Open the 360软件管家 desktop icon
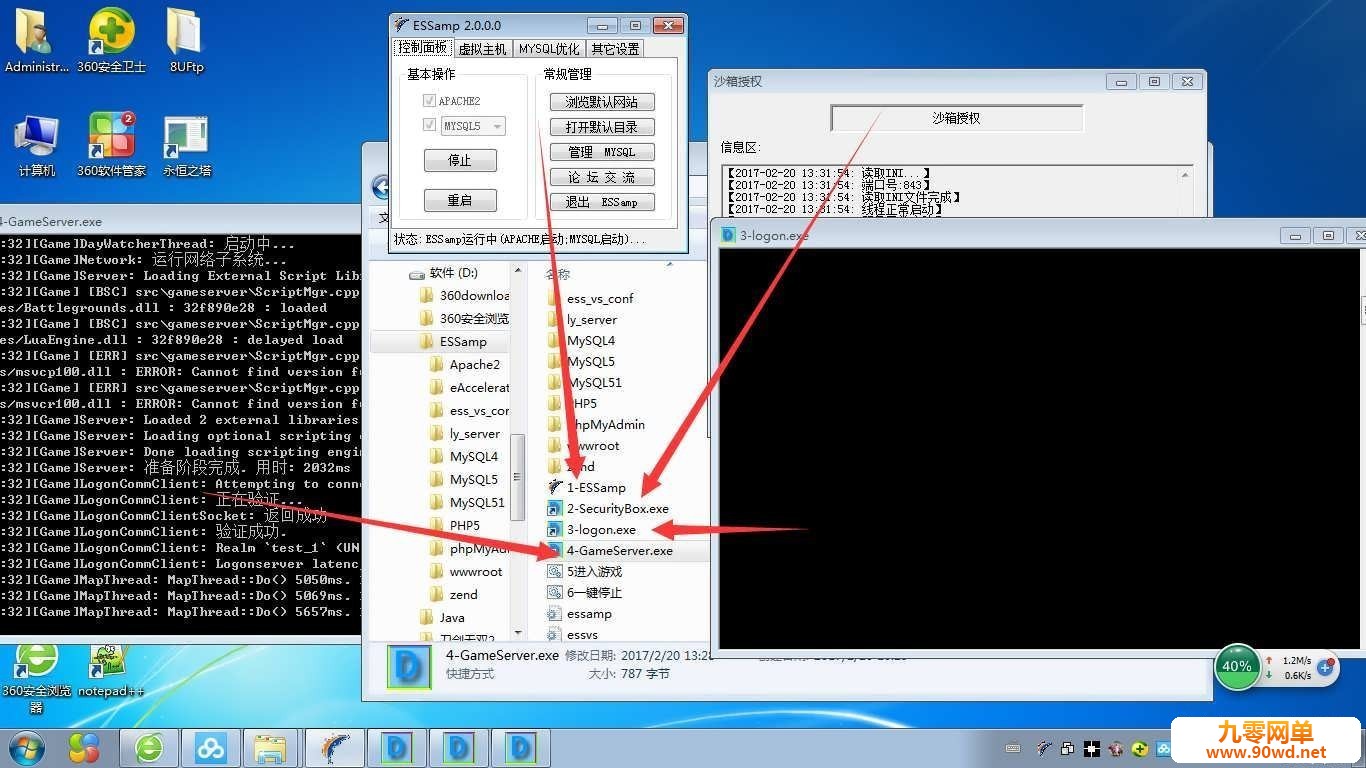Screen dimensions: 1366x768 point(111,145)
